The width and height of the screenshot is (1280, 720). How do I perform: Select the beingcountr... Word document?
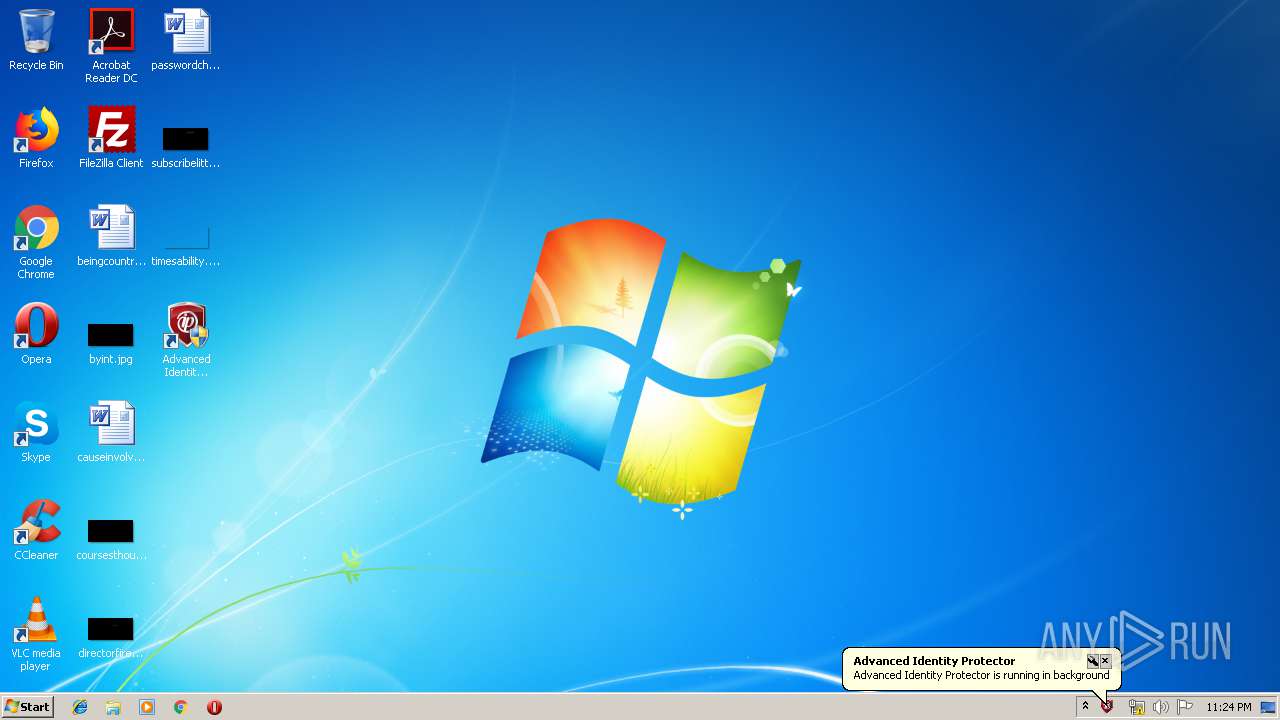(111, 236)
